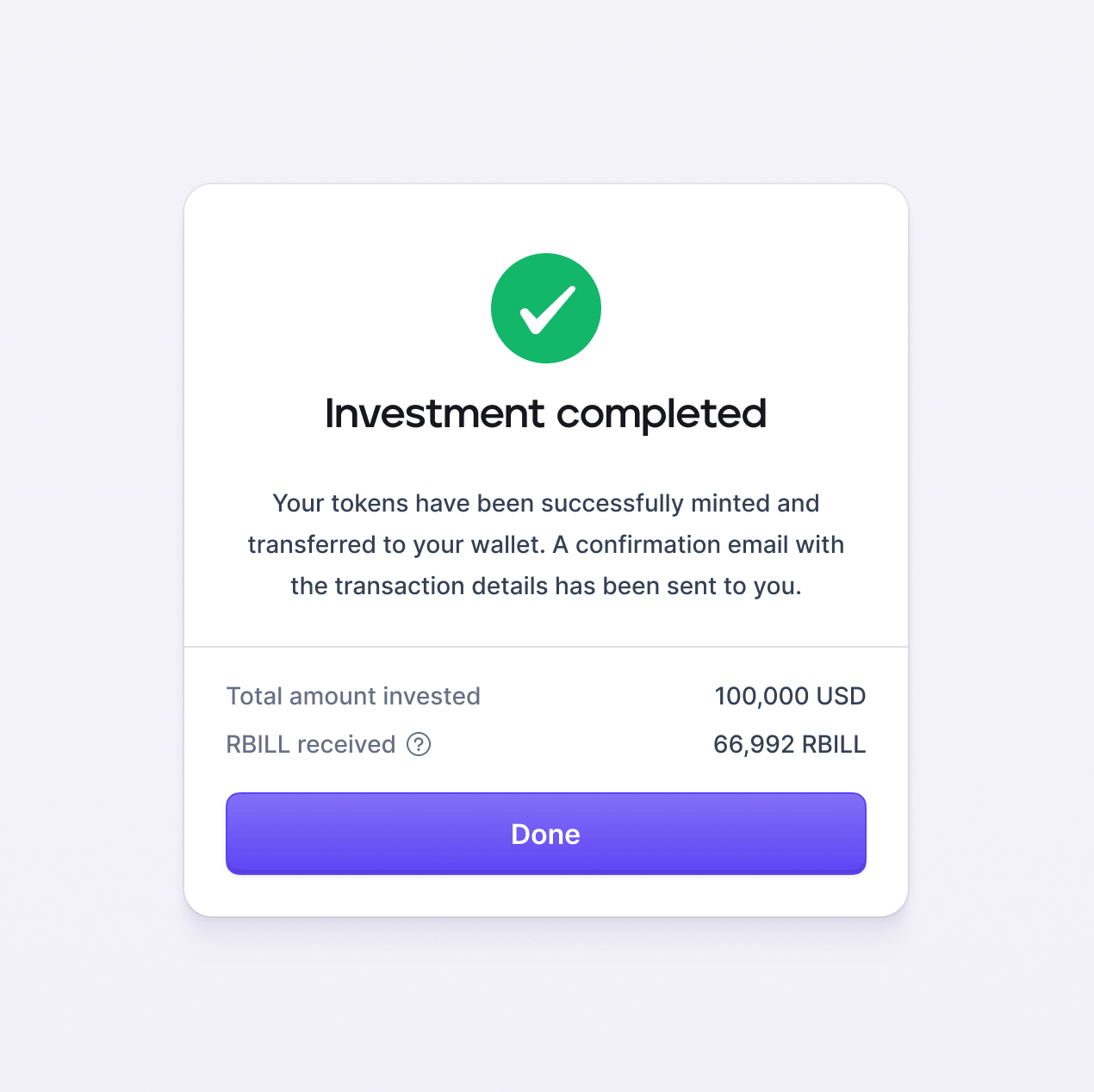
Task: Click the horizontal divider line in the card
Action: point(545,646)
